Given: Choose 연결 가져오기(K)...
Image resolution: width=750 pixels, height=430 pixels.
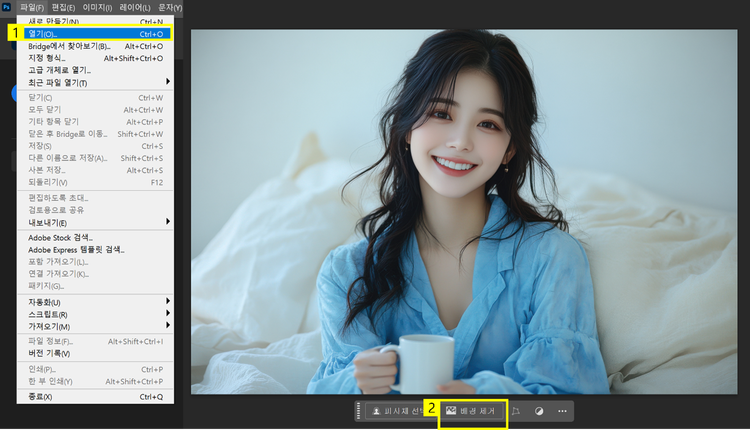Looking at the screenshot, I should tap(95, 274).
